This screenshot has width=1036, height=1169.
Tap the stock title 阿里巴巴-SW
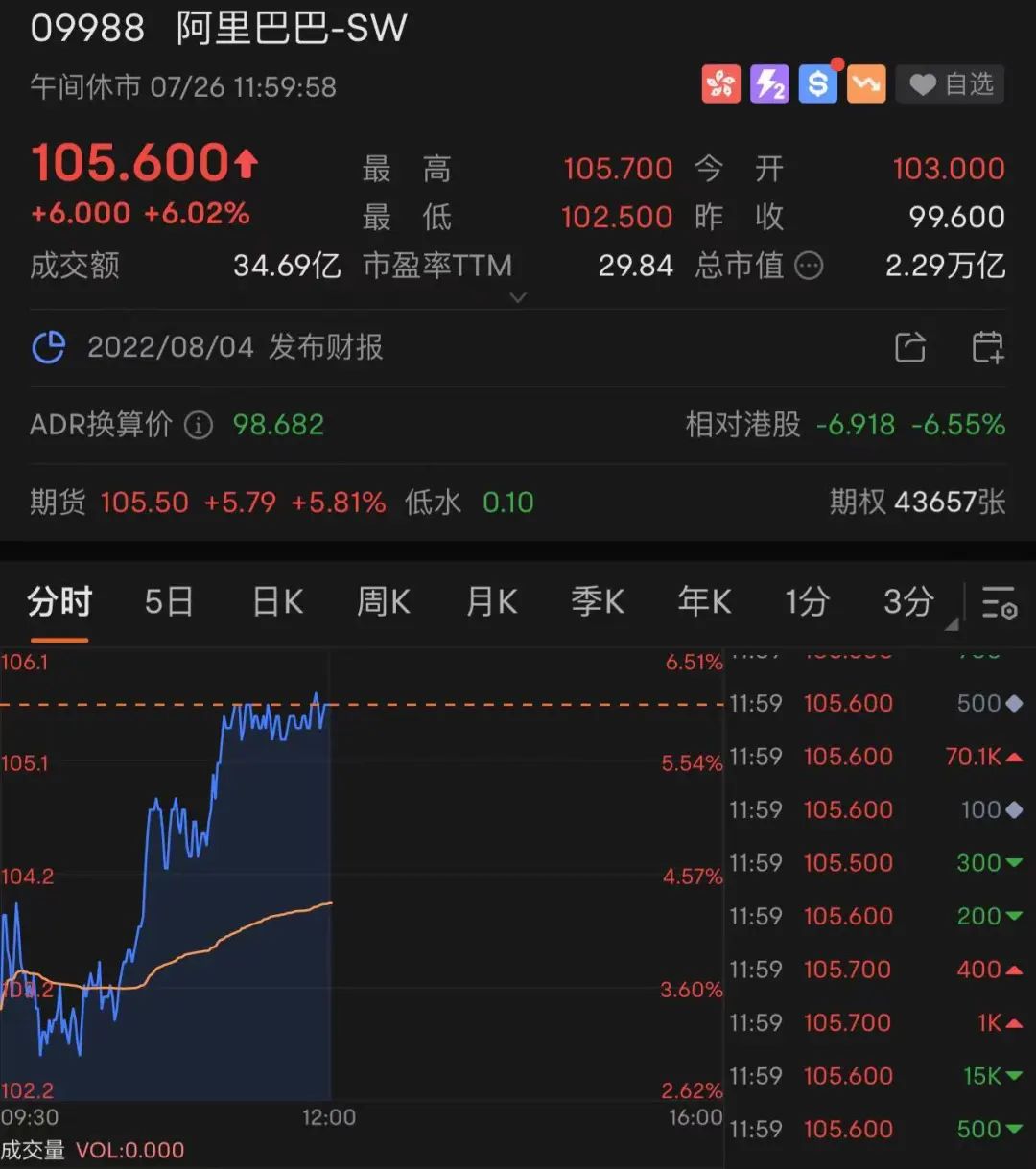coord(292,29)
